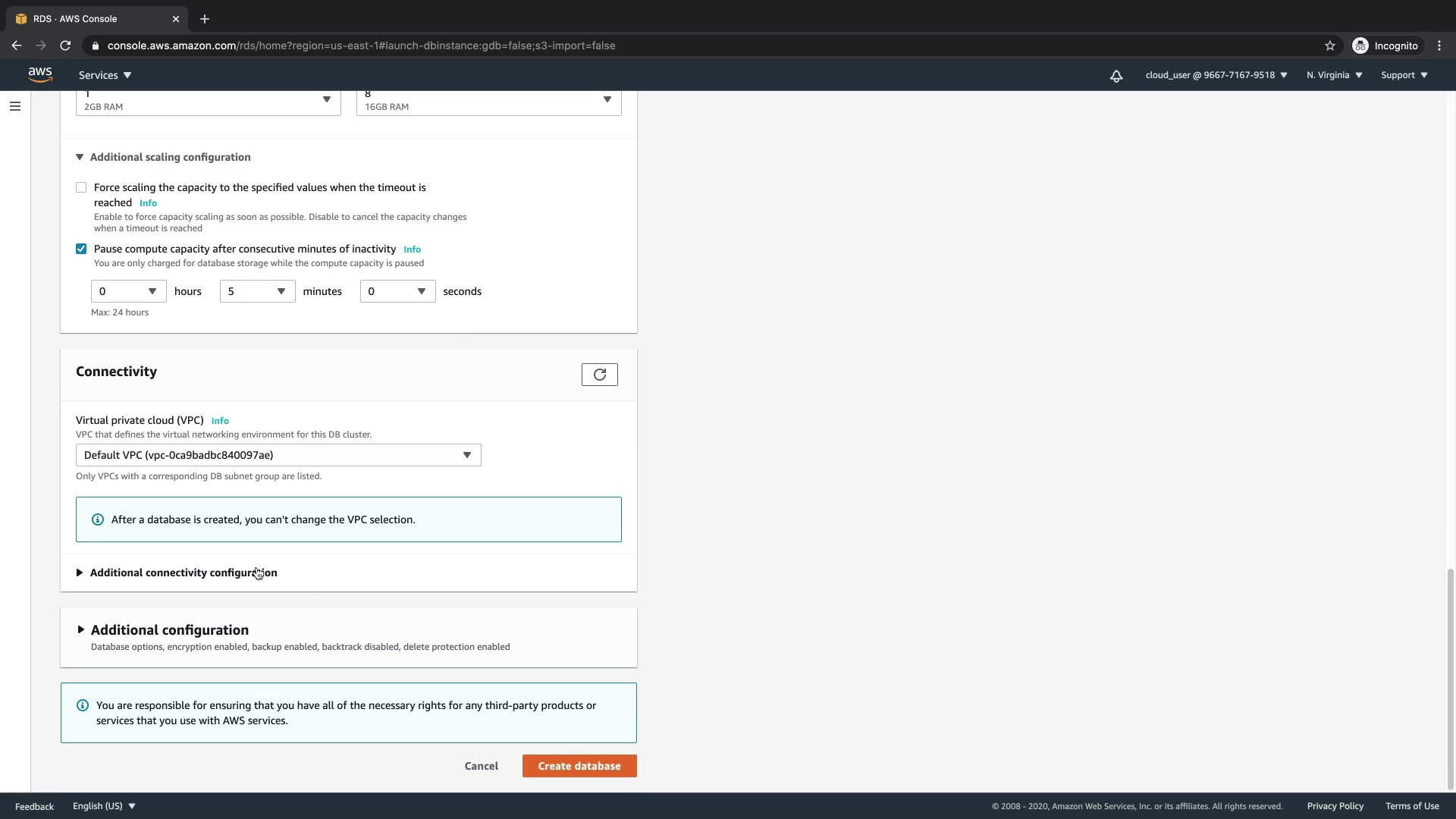Go back to previous browser page

click(17, 45)
